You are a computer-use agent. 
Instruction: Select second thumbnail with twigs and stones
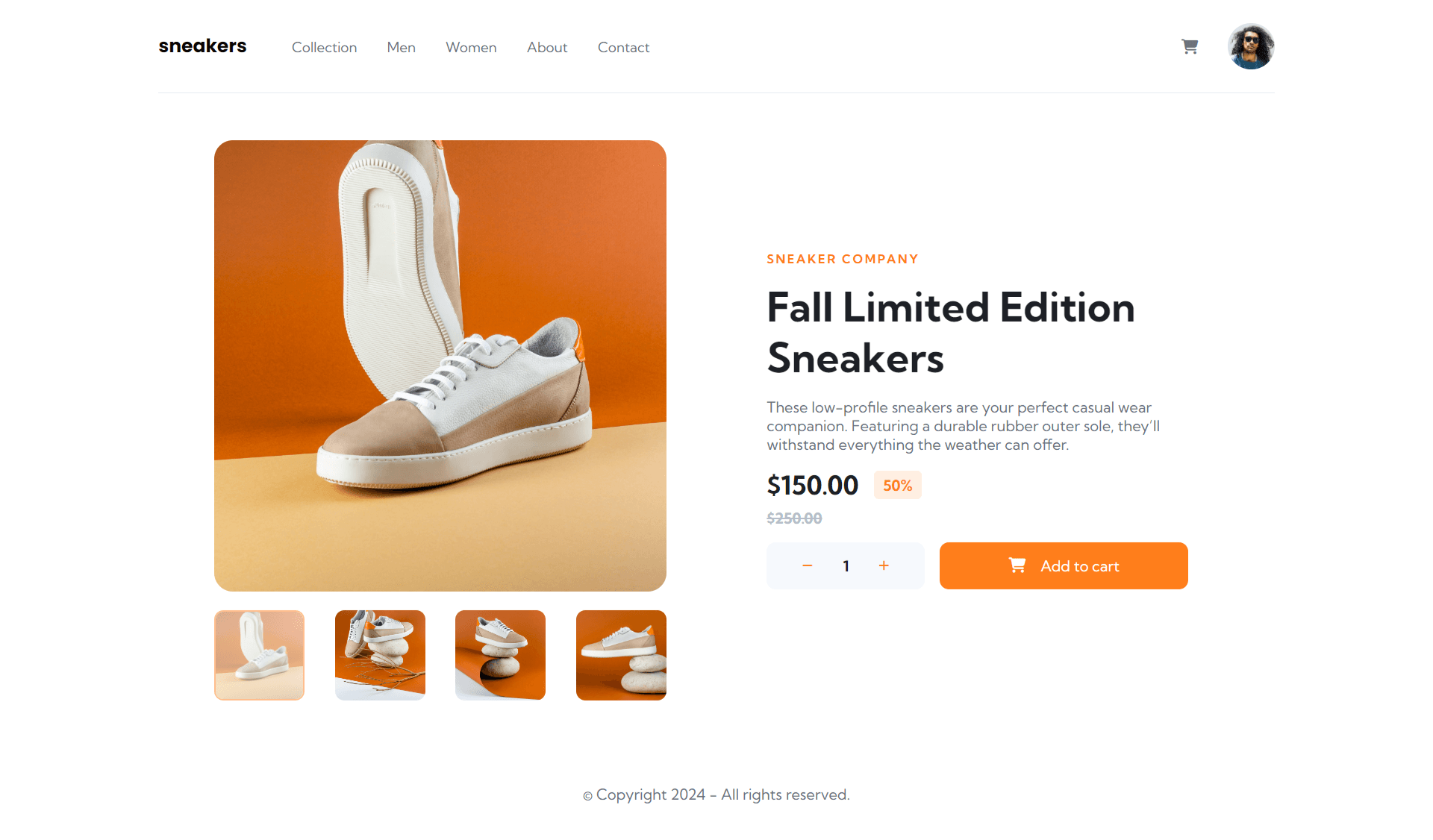click(x=380, y=655)
